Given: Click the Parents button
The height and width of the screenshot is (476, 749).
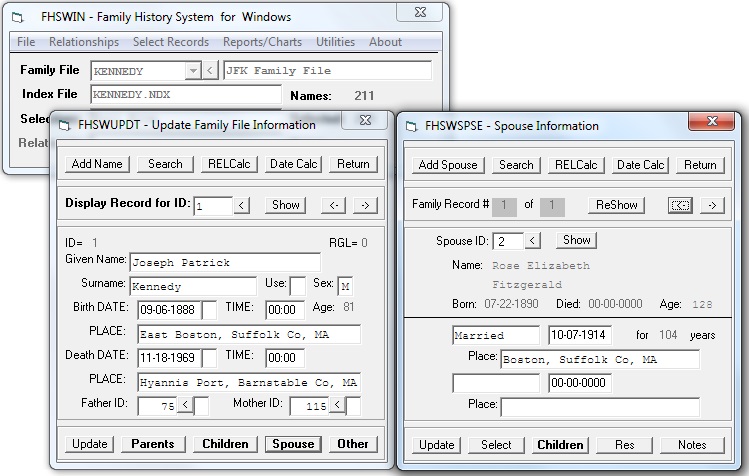Looking at the screenshot, I should click(153, 444).
